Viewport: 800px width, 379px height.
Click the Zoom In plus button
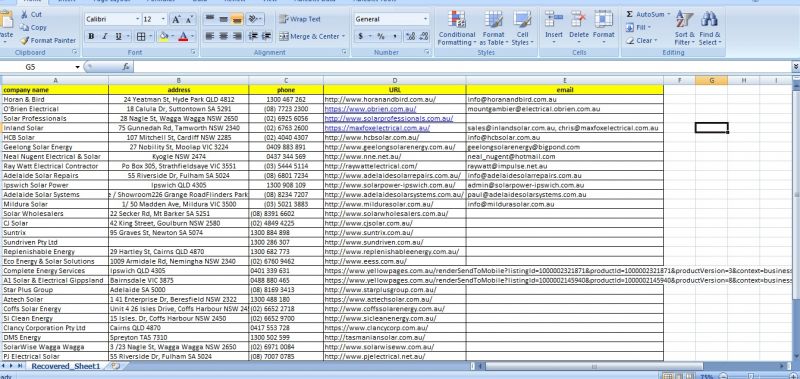click(794, 376)
